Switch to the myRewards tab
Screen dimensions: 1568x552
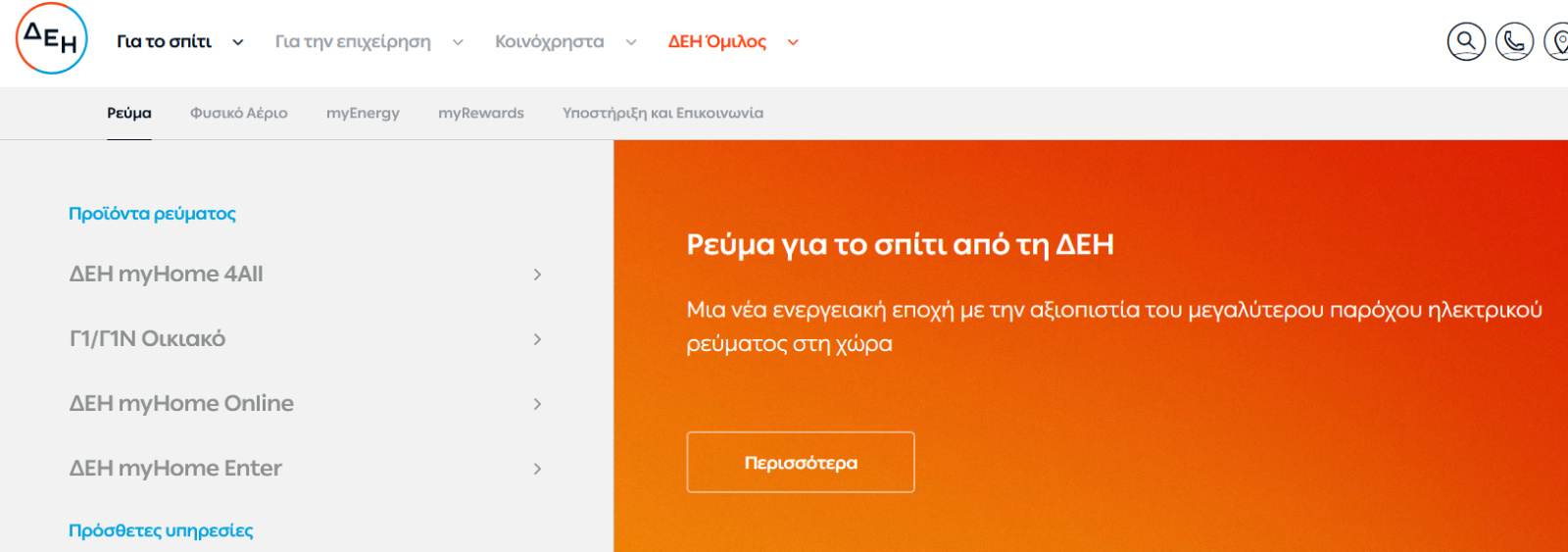pyautogui.click(x=481, y=113)
